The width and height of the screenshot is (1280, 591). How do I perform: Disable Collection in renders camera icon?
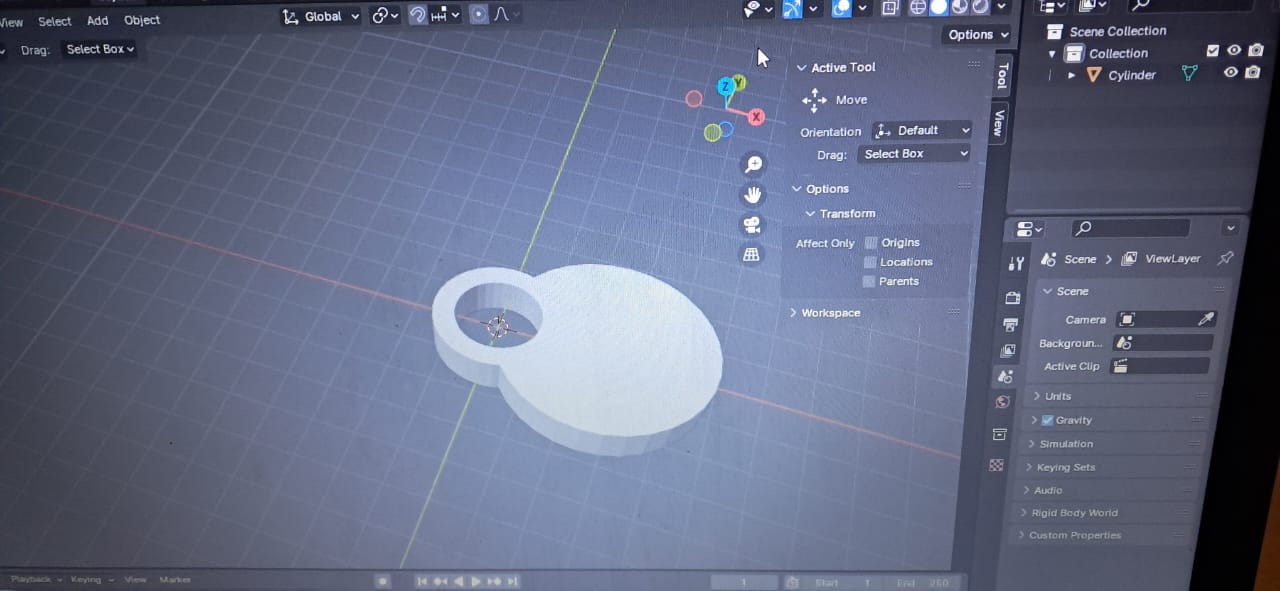coord(1256,51)
